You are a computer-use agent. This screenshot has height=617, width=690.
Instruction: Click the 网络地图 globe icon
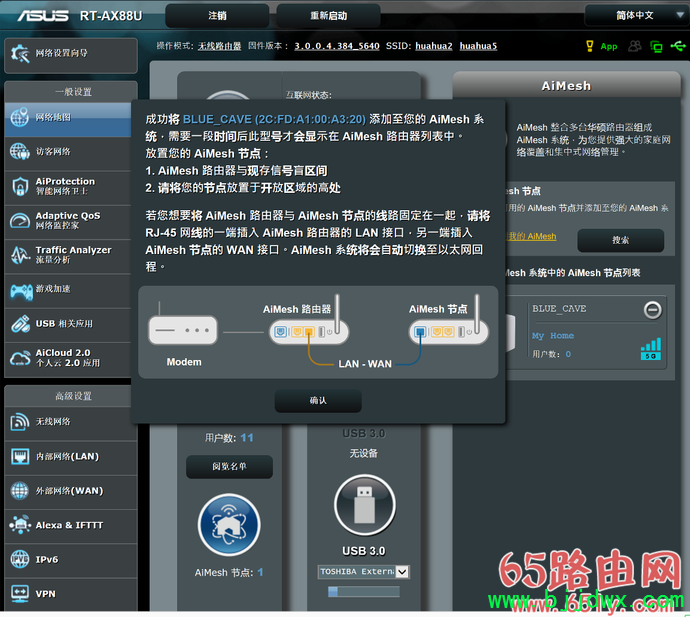19,117
